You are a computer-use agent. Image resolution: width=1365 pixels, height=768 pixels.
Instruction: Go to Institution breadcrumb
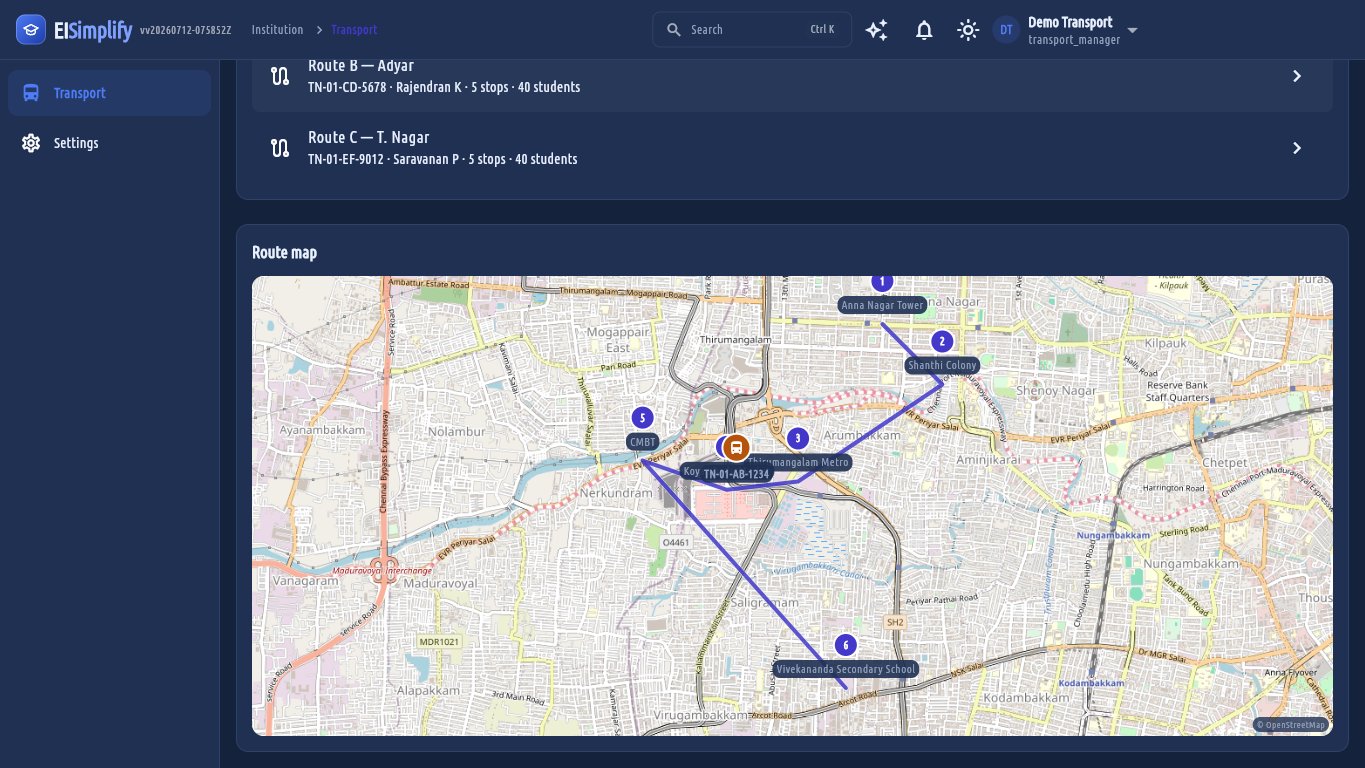click(x=277, y=30)
